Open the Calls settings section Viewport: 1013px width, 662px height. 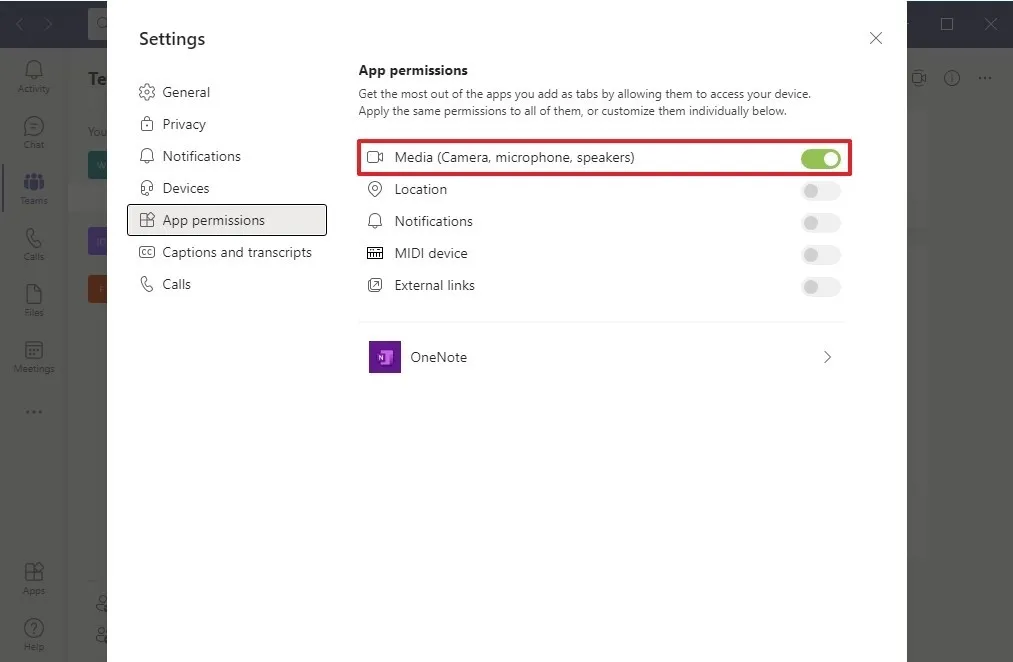227,284
